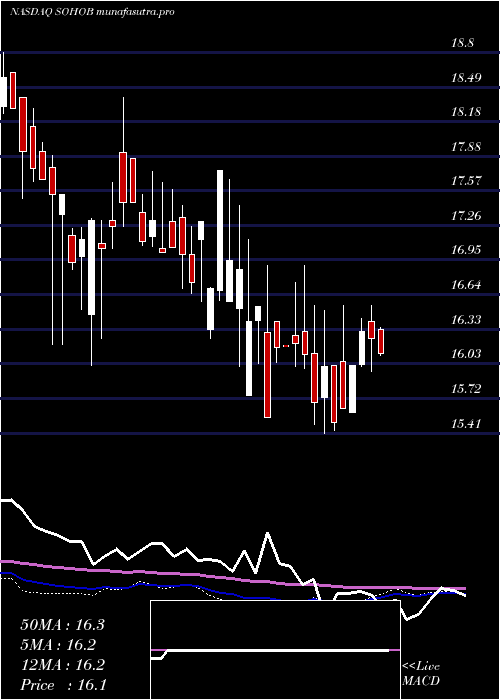The width and height of the screenshot is (500, 700).
Task: Click the white MACD line inside the box
Action: coord(270,653)
